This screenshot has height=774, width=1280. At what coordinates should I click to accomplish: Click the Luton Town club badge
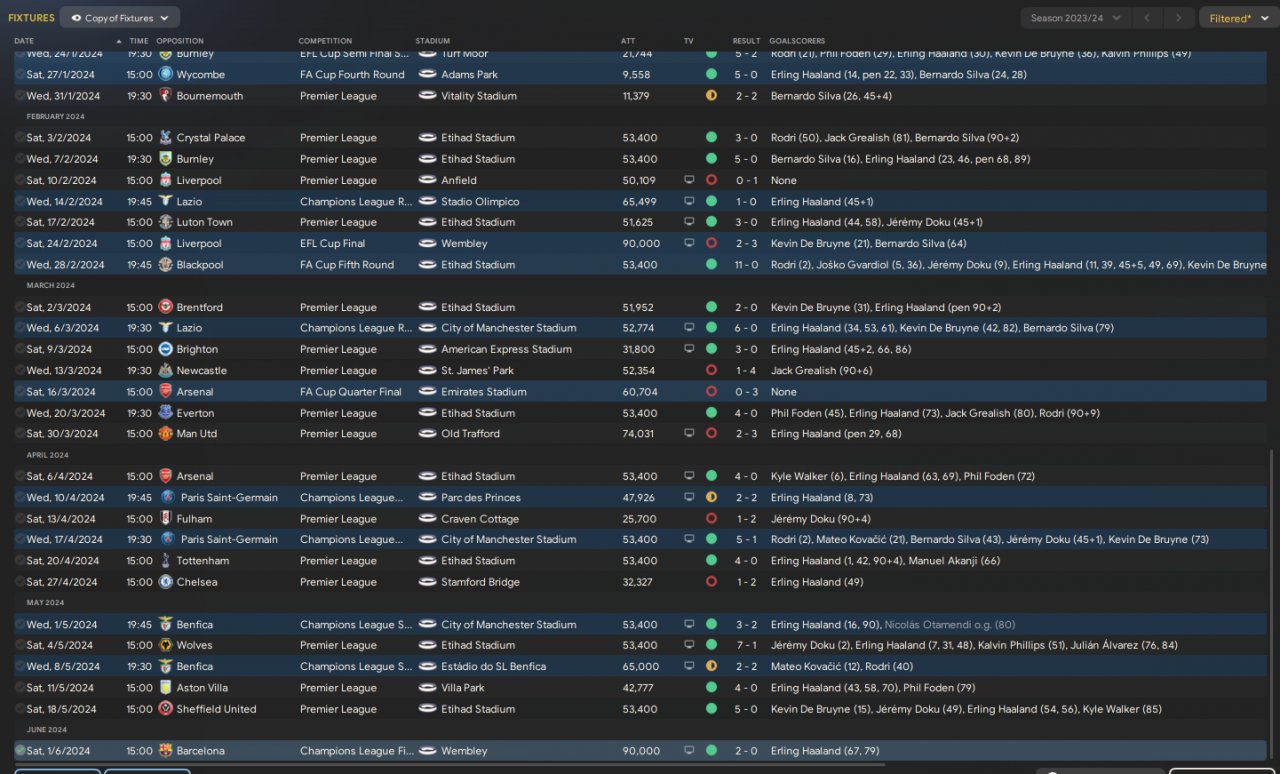coord(165,222)
